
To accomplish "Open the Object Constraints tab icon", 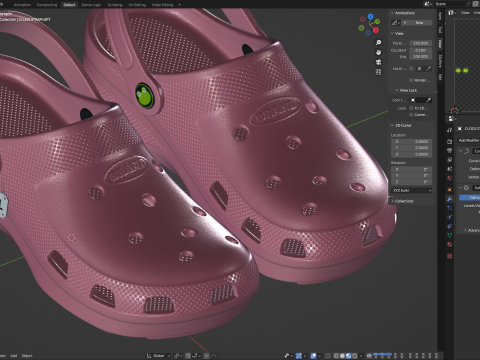I will (x=449, y=226).
